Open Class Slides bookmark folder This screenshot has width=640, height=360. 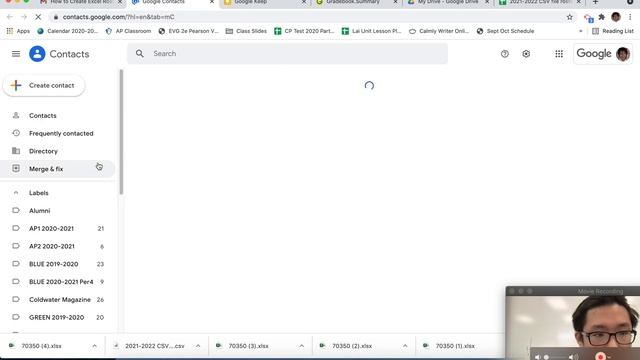[246, 31]
